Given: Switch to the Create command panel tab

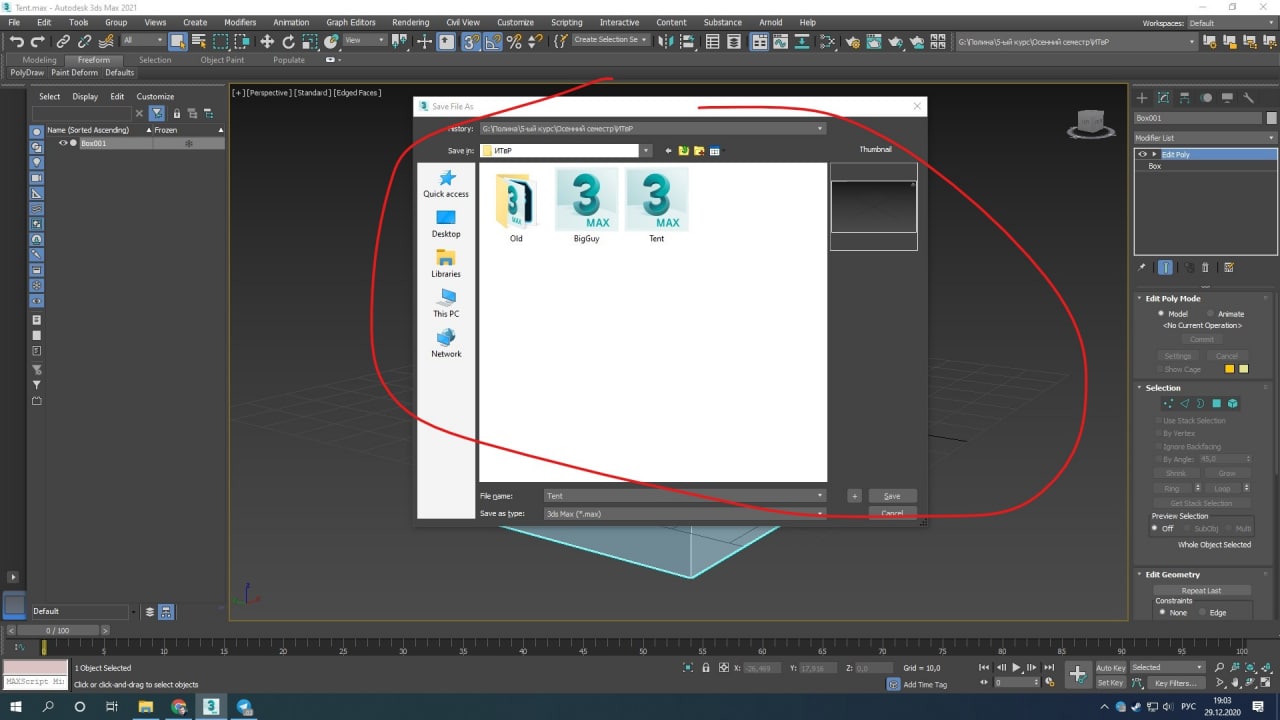Looking at the screenshot, I should [1142, 98].
